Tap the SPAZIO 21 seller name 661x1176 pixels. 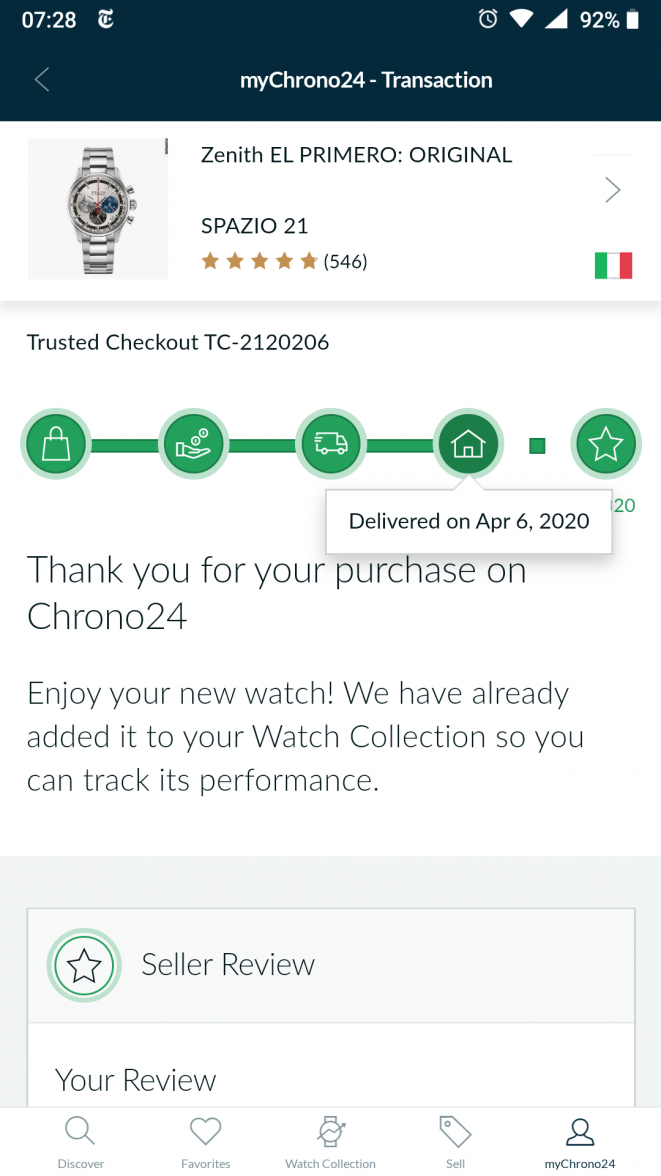point(254,225)
